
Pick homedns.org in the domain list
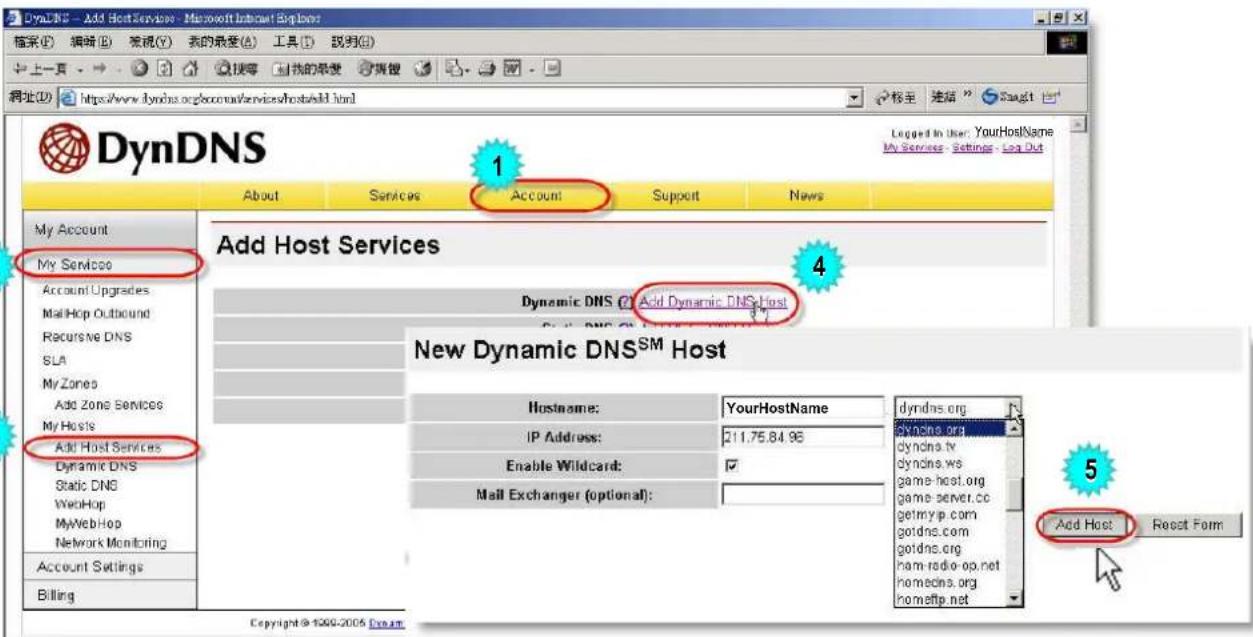click(937, 582)
